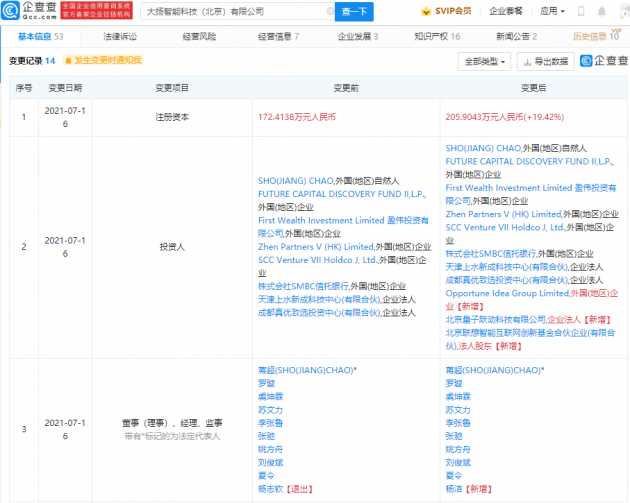The width and height of the screenshot is (630, 503).
Task: Switch to the 知识产权 tab
Action: [437, 37]
